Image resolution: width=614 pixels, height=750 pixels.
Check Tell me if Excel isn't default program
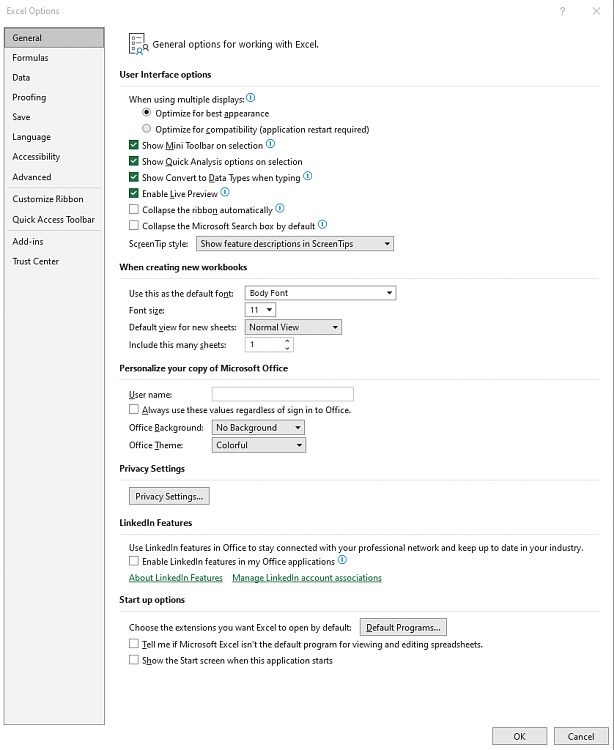(134, 644)
